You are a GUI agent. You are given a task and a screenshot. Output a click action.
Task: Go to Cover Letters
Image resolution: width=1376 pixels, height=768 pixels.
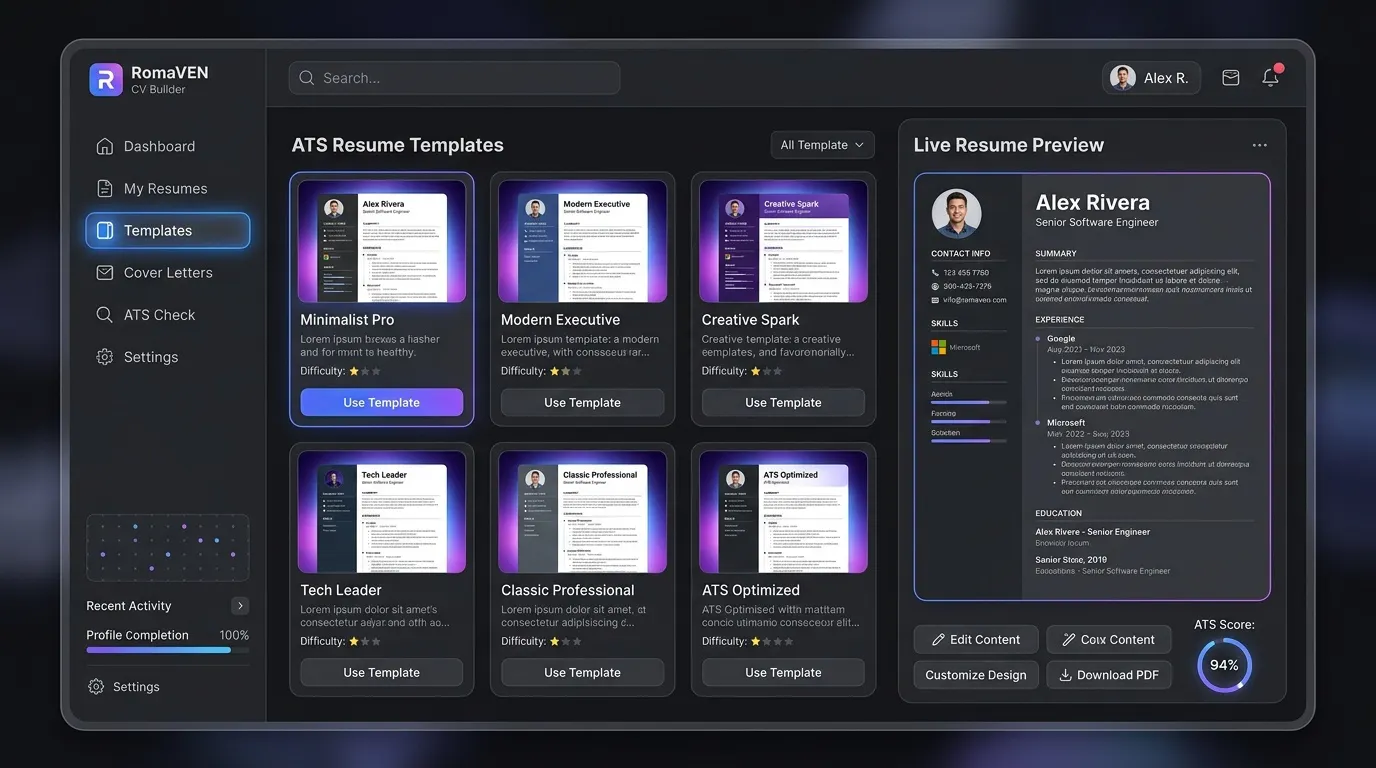(167, 272)
